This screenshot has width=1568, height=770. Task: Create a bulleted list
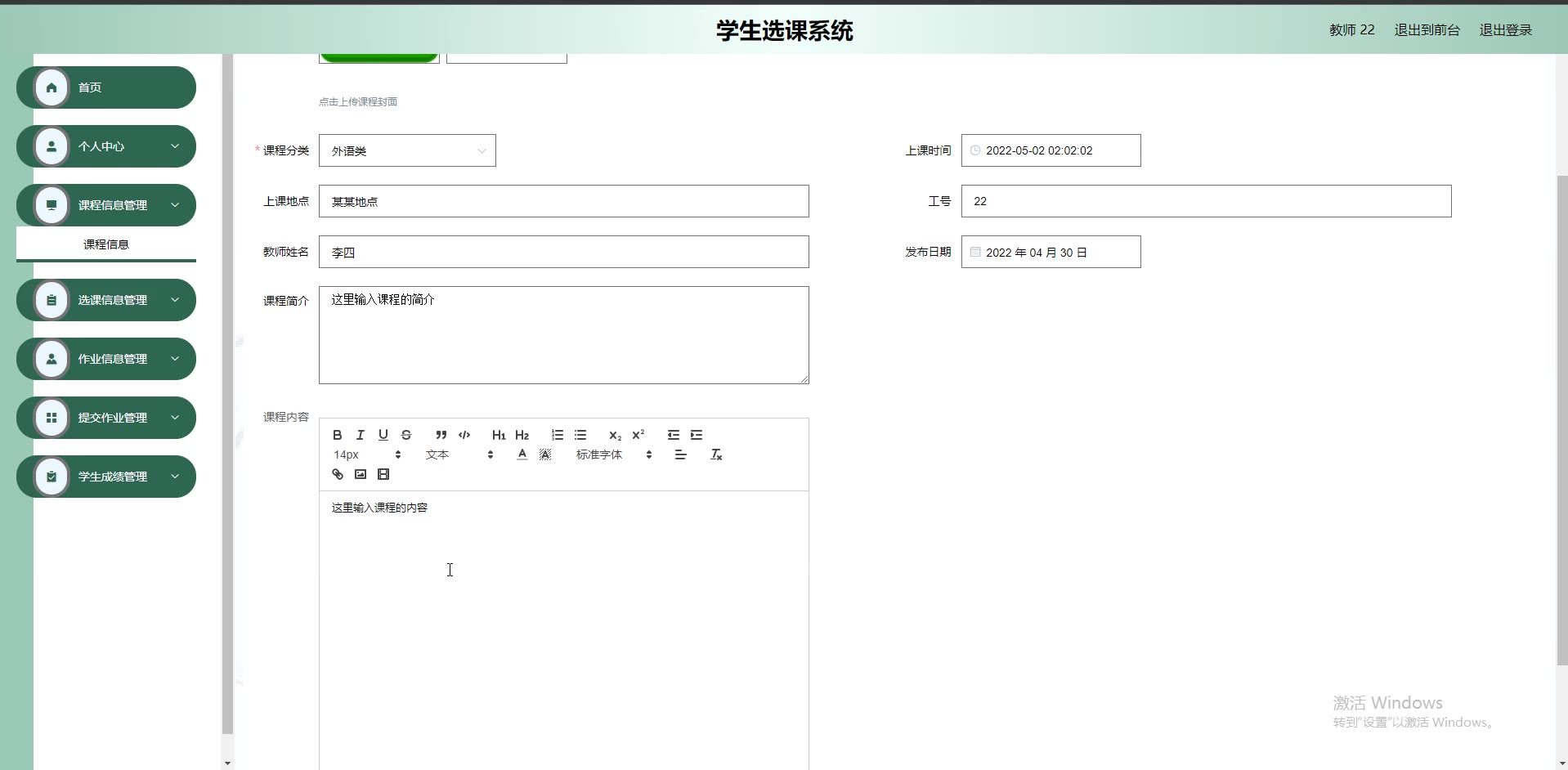(x=580, y=435)
